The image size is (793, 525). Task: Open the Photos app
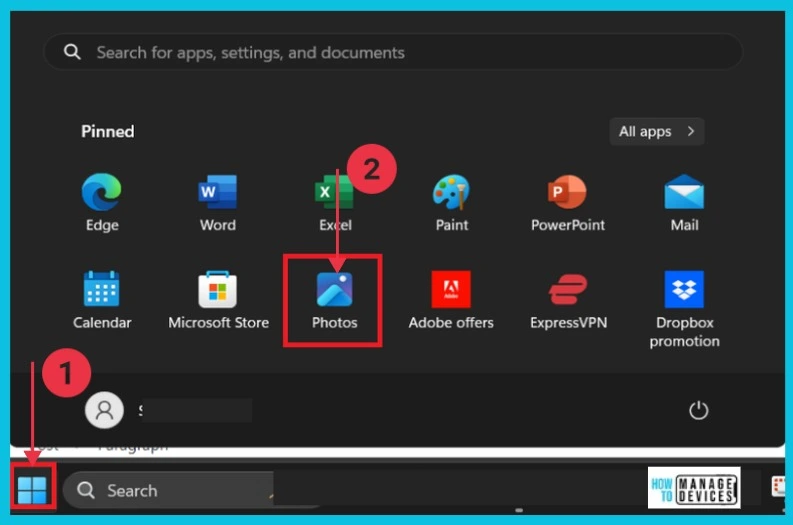coord(334,300)
